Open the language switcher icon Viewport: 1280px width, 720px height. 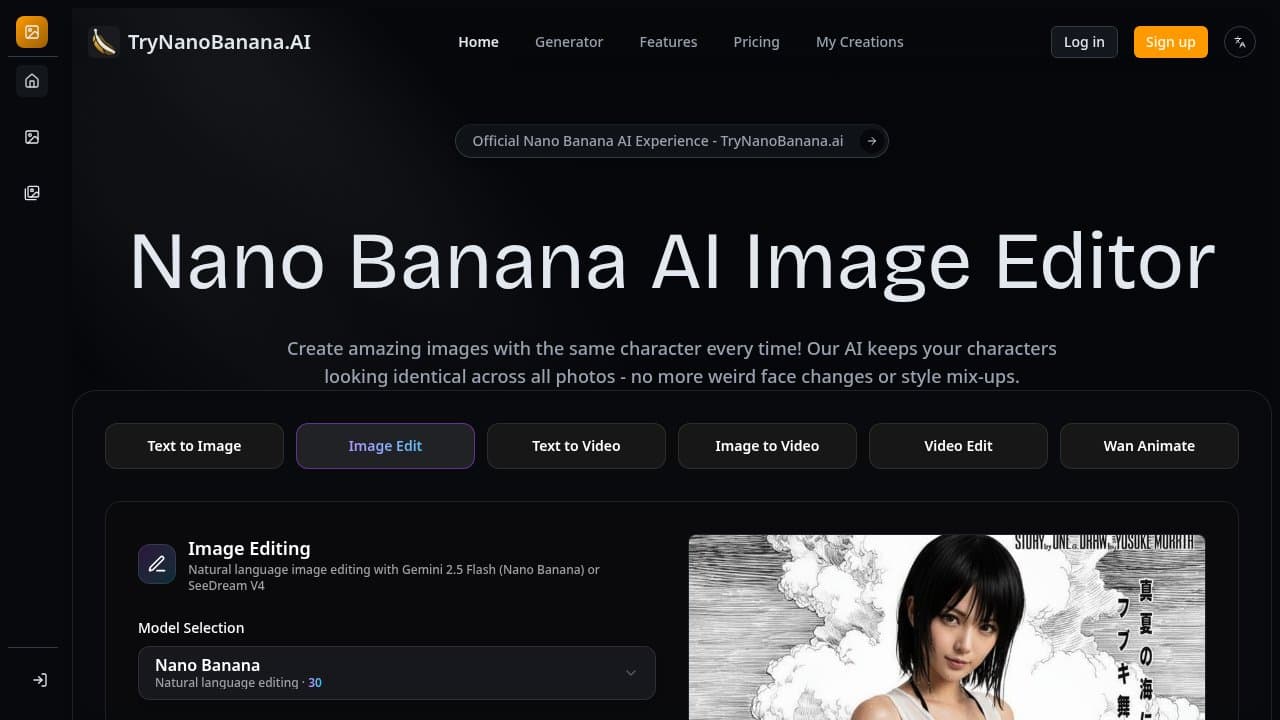click(x=1240, y=42)
